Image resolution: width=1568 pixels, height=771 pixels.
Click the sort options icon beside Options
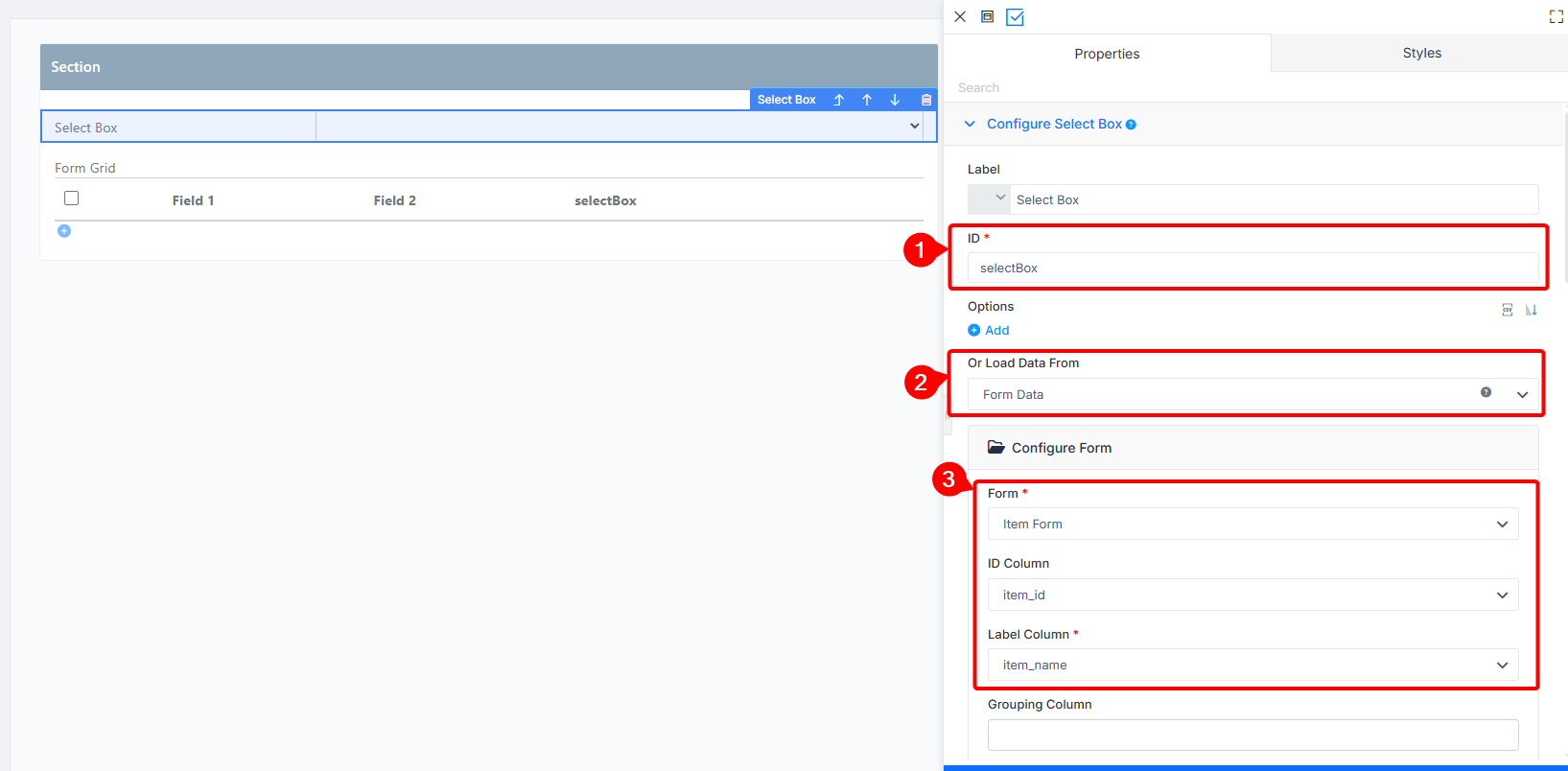1532,310
